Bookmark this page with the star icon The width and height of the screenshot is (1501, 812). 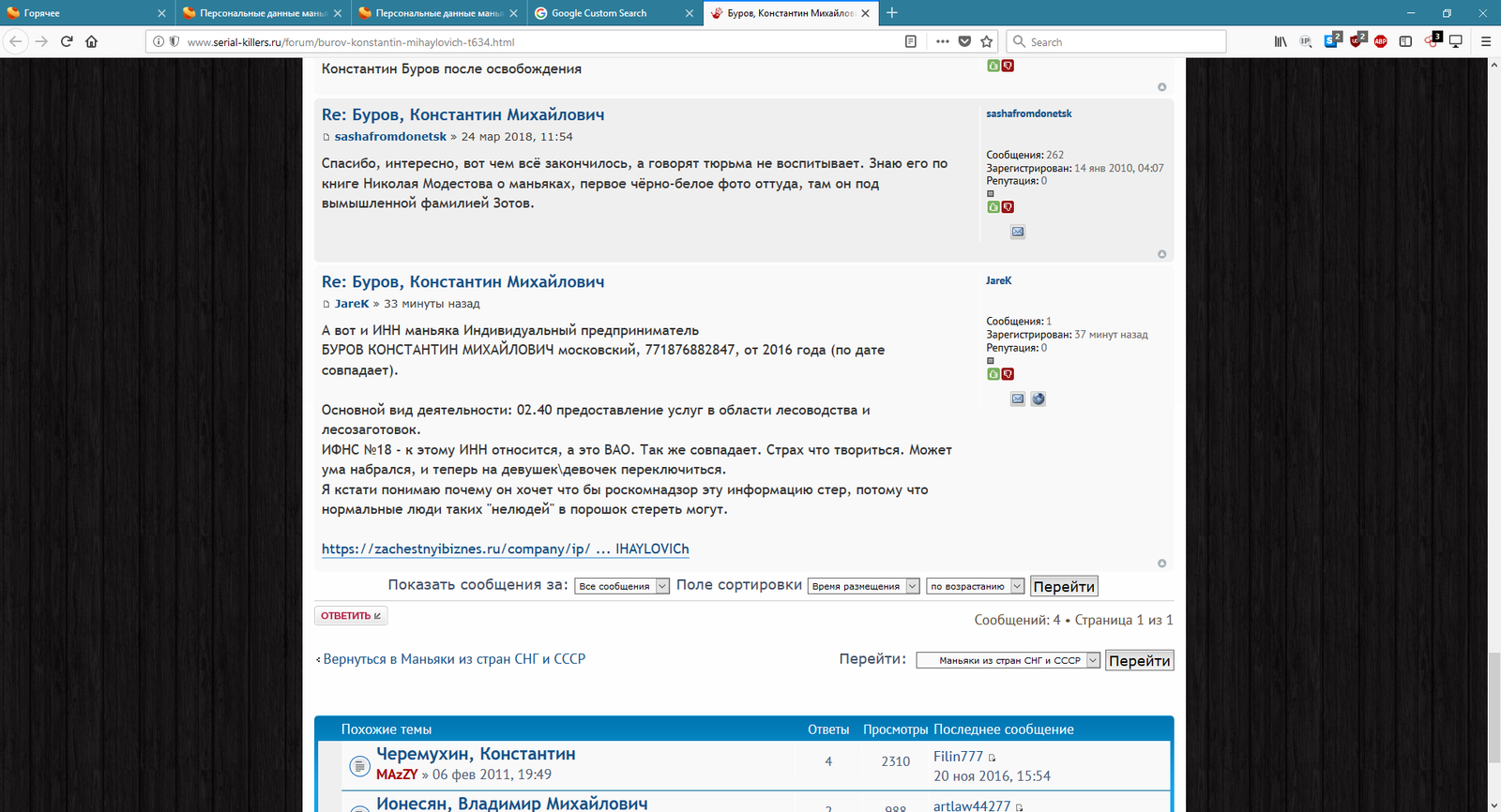987,41
